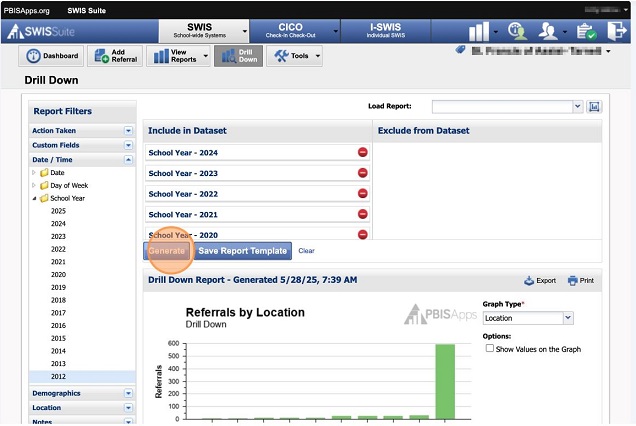Expand the Location filter section
This screenshot has height=426, width=636.
coord(128,408)
